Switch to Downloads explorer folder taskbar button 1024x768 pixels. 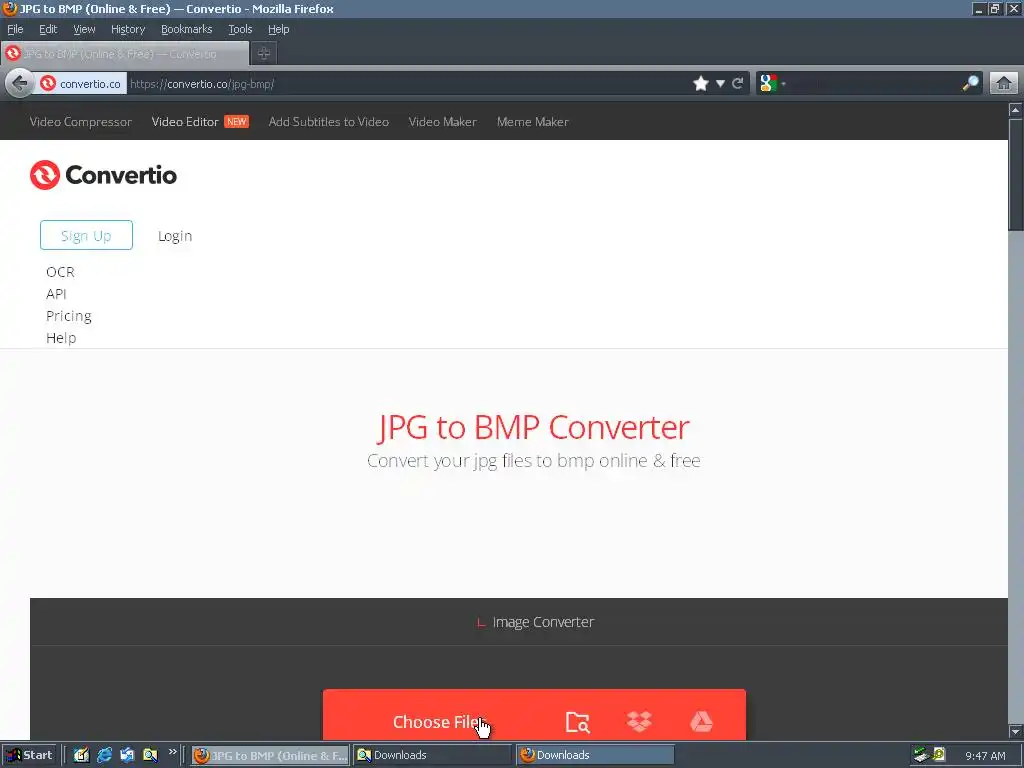coord(432,755)
